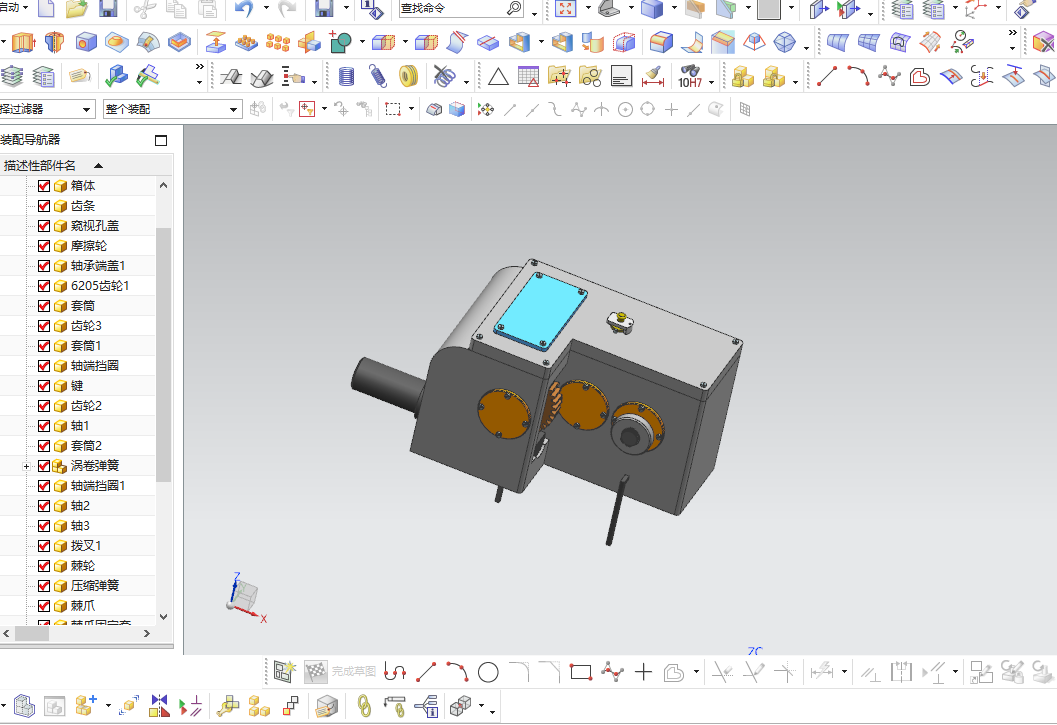This screenshot has height=725, width=1057.
Task: Open a file with the folder icon
Action: pos(78,8)
